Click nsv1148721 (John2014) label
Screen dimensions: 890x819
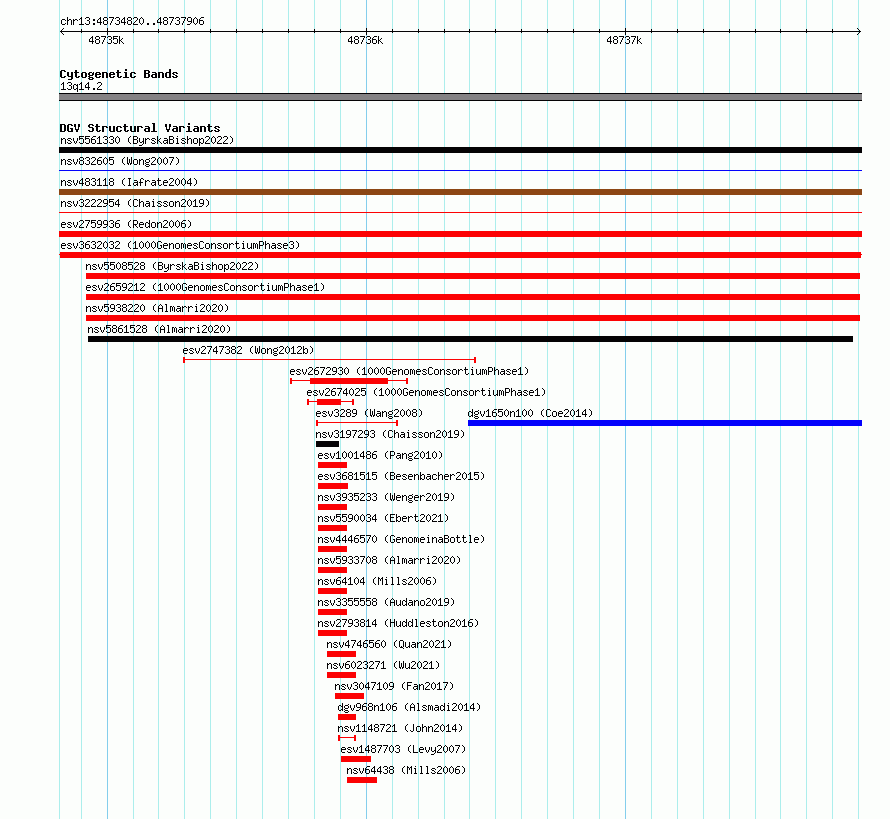tap(400, 728)
